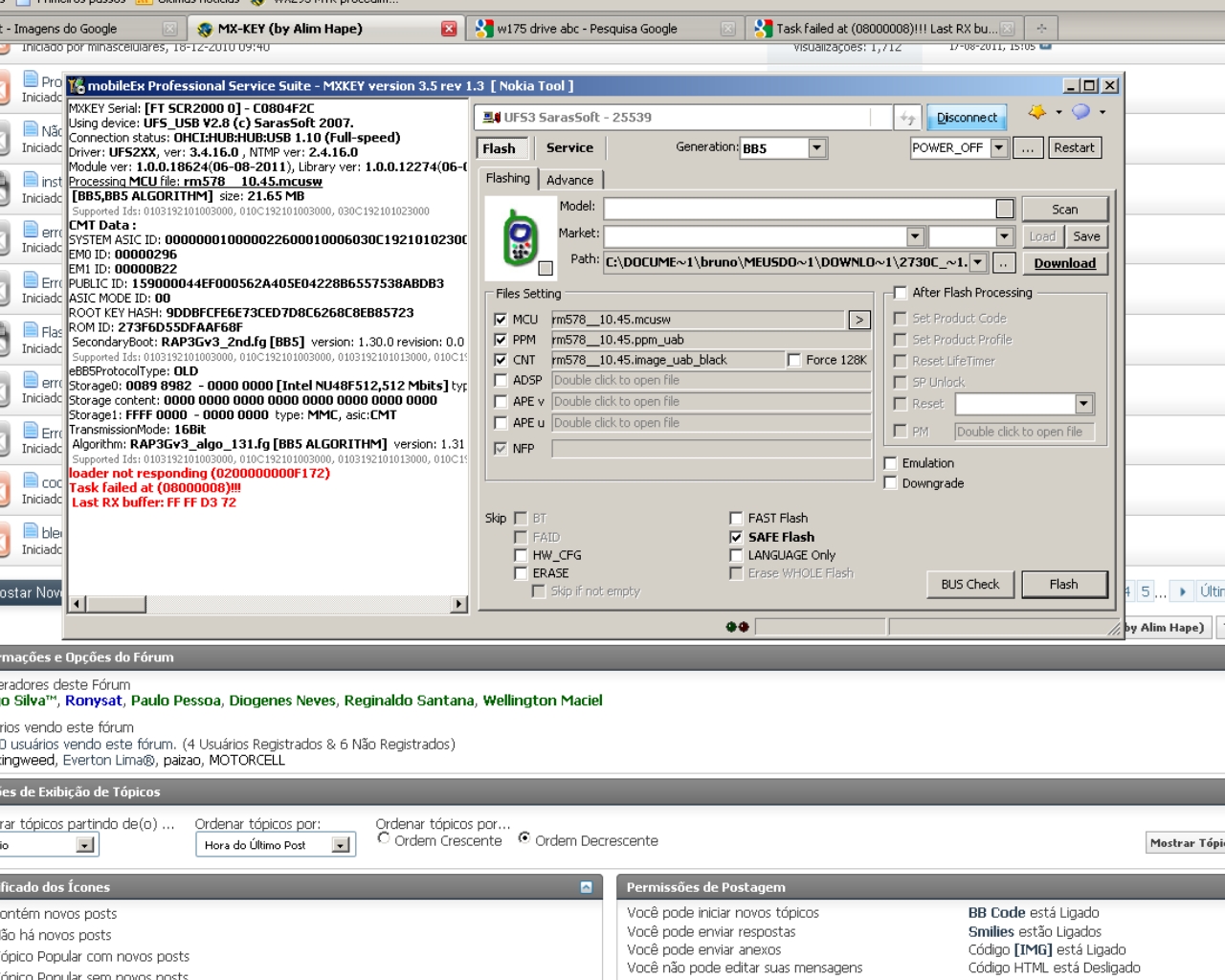Enable Force 128K checkbox
Viewport: 1225px width, 980px height.
(793, 360)
